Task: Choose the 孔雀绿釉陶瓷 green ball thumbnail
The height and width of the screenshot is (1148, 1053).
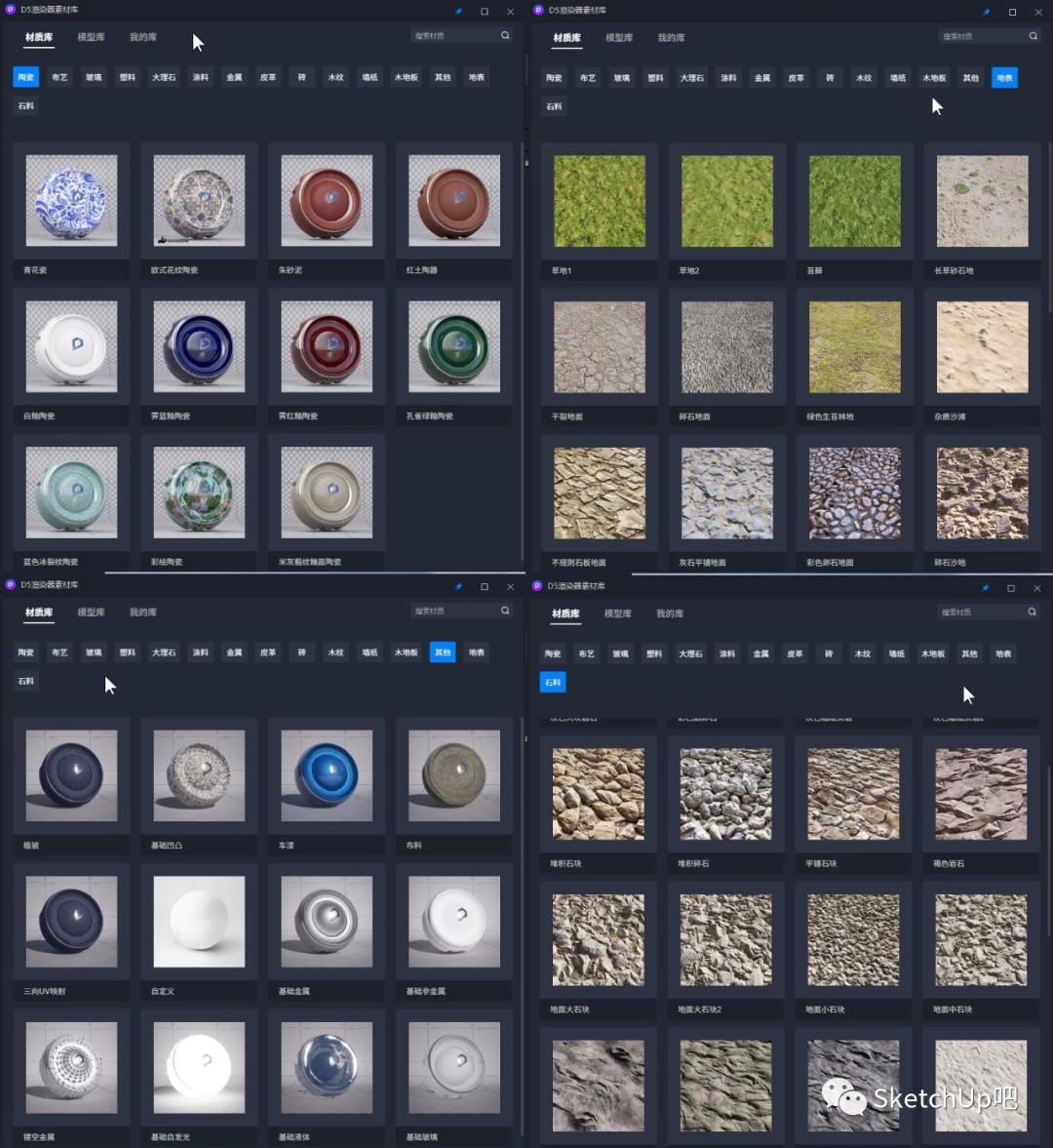Action: coord(454,346)
